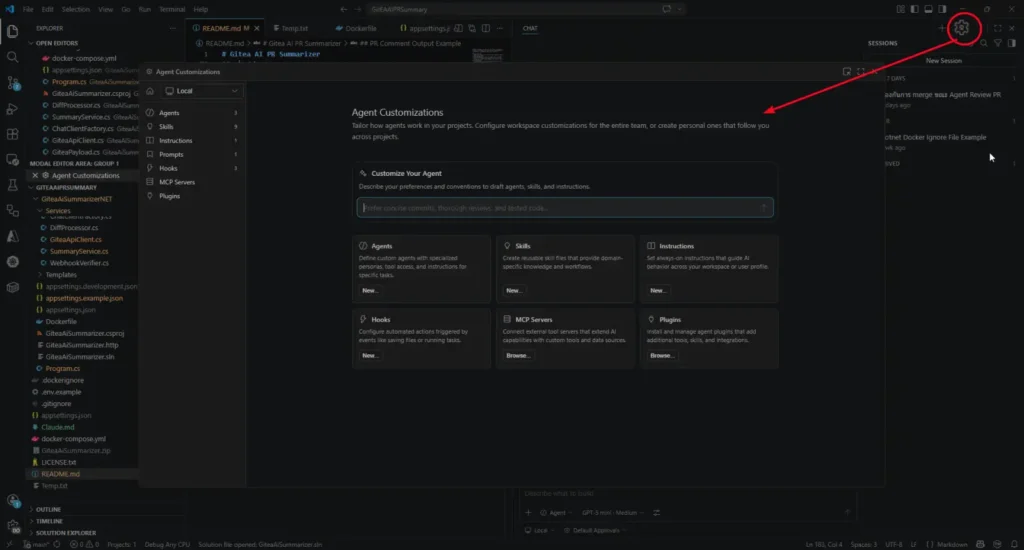
Task: Click the chat settings gear icon
Action: pos(961,28)
